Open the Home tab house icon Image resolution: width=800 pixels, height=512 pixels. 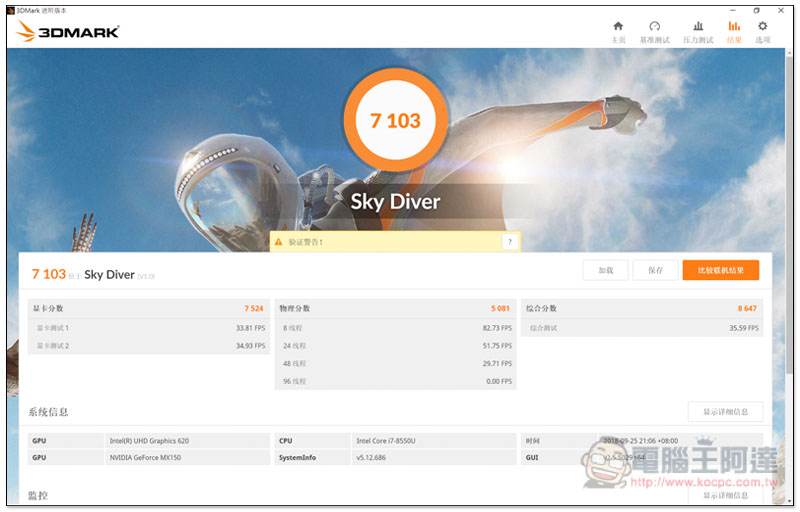(618, 27)
